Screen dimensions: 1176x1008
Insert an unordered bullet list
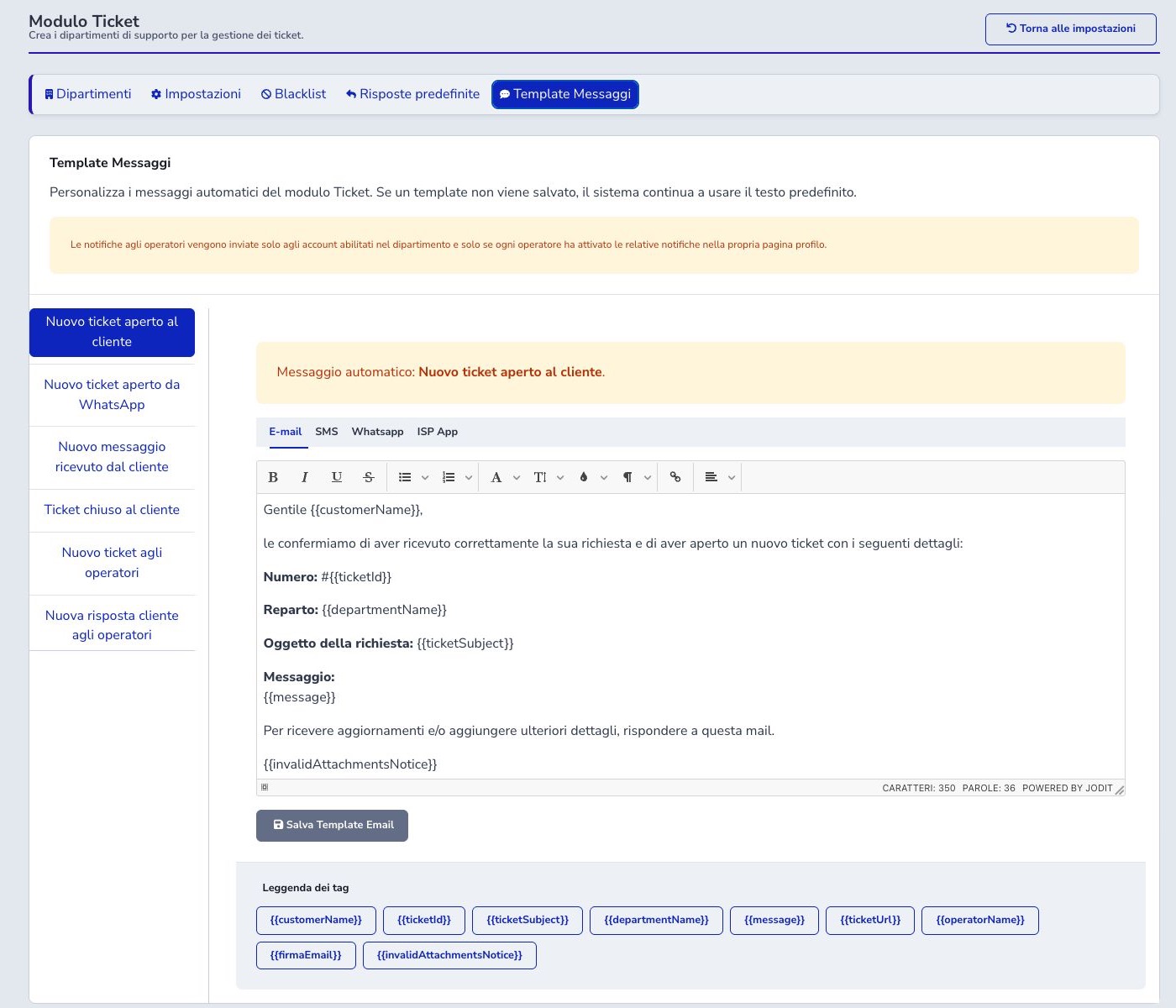(405, 477)
